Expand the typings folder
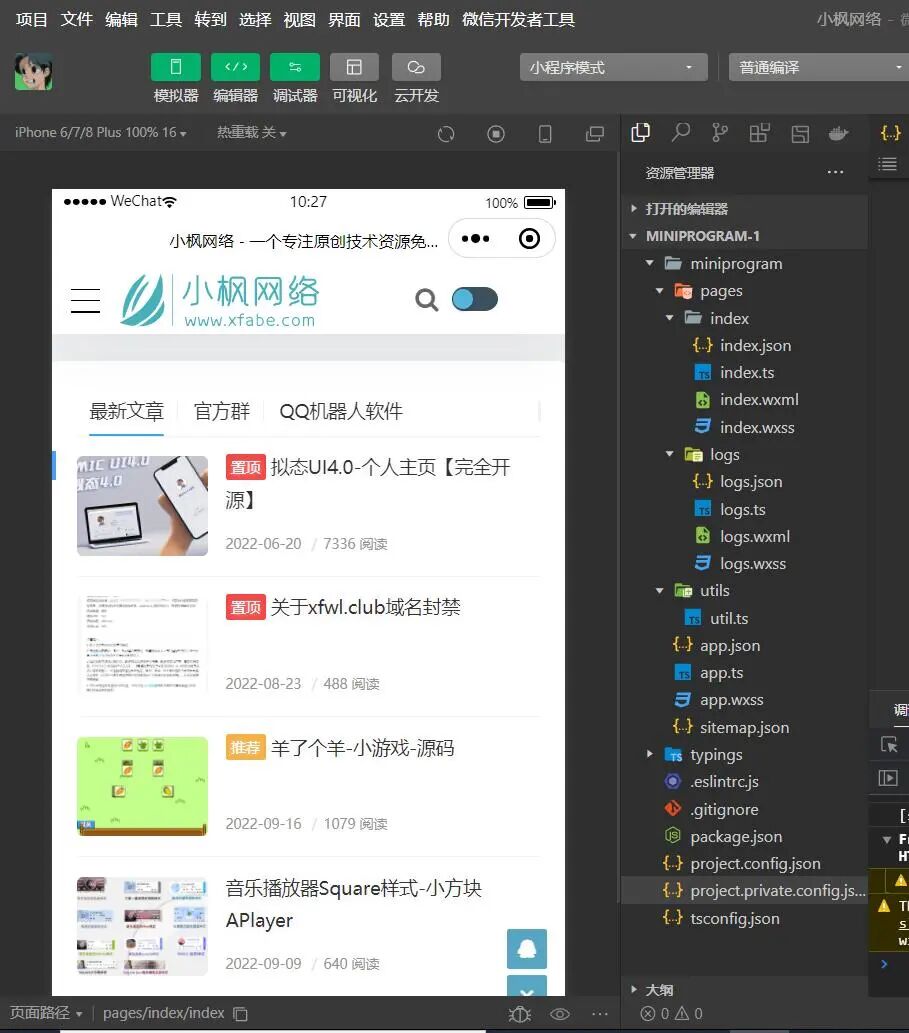The width and height of the screenshot is (909, 1033). [744, 754]
